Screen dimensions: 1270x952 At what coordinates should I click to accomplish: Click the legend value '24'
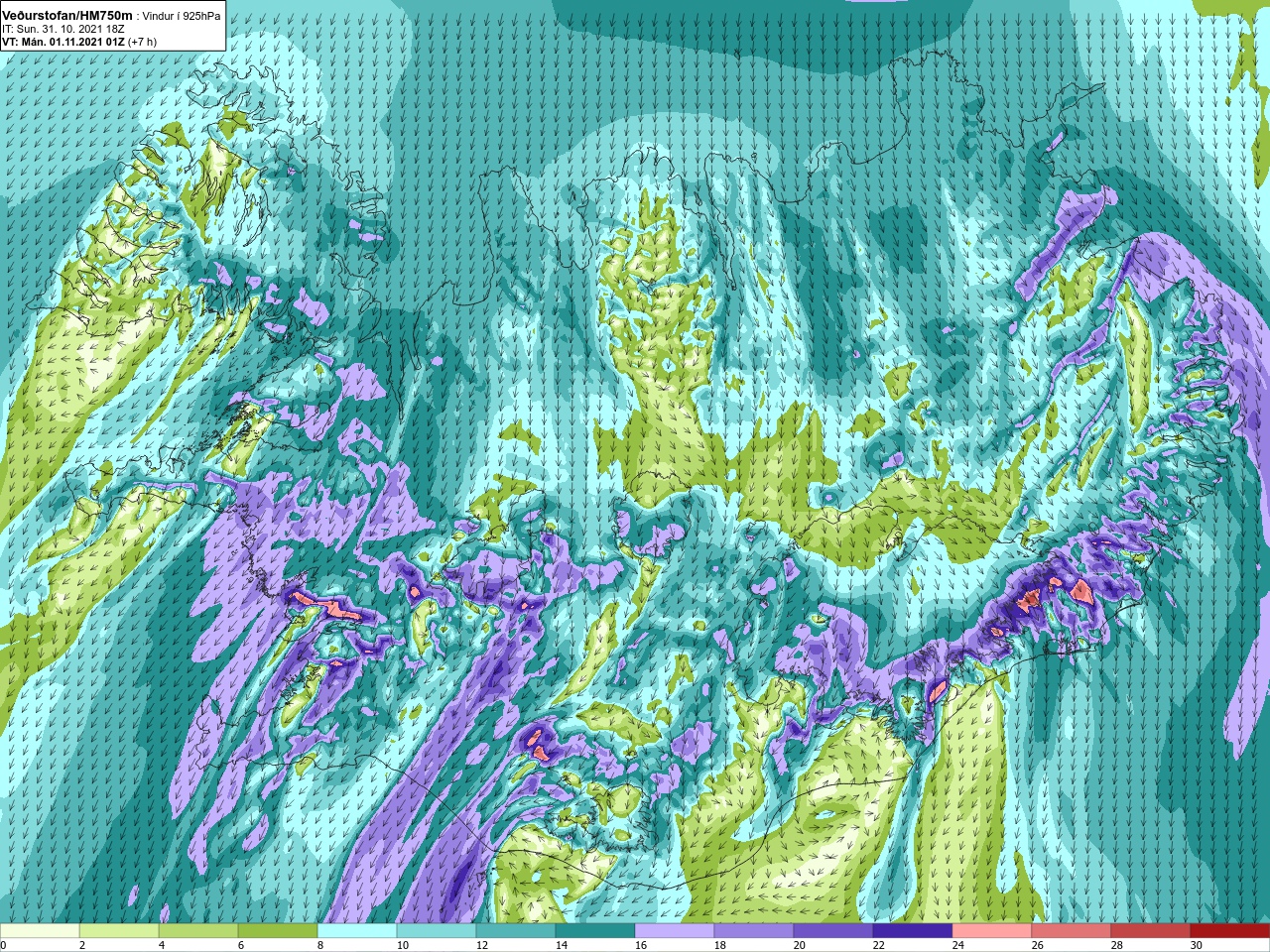(x=958, y=945)
